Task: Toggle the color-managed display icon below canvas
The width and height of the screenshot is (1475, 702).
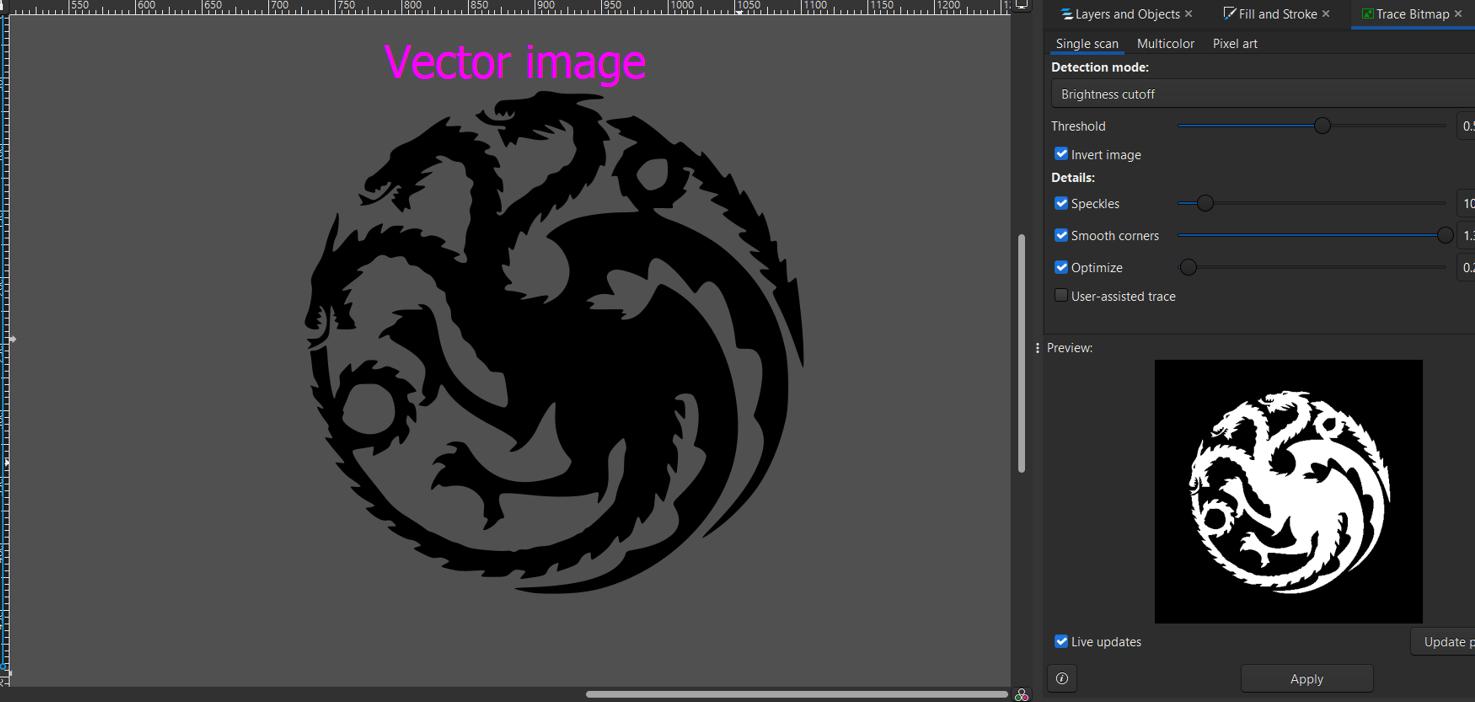Action: (1021, 695)
